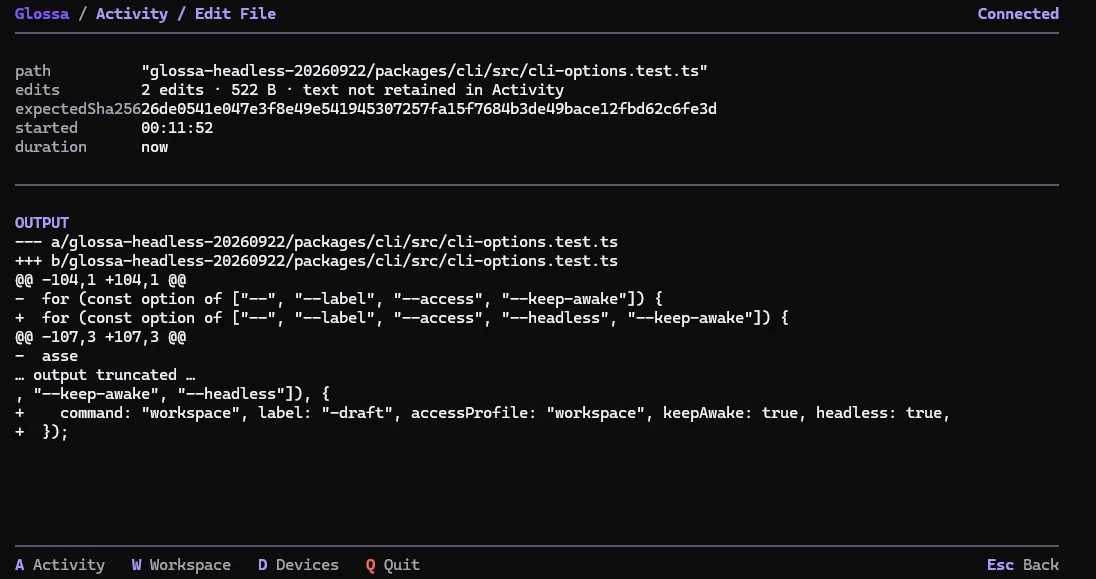This screenshot has height=579, width=1096.
Task: Click hunk header '@@ -104,1 +104,1 @@'
Action: (100, 280)
